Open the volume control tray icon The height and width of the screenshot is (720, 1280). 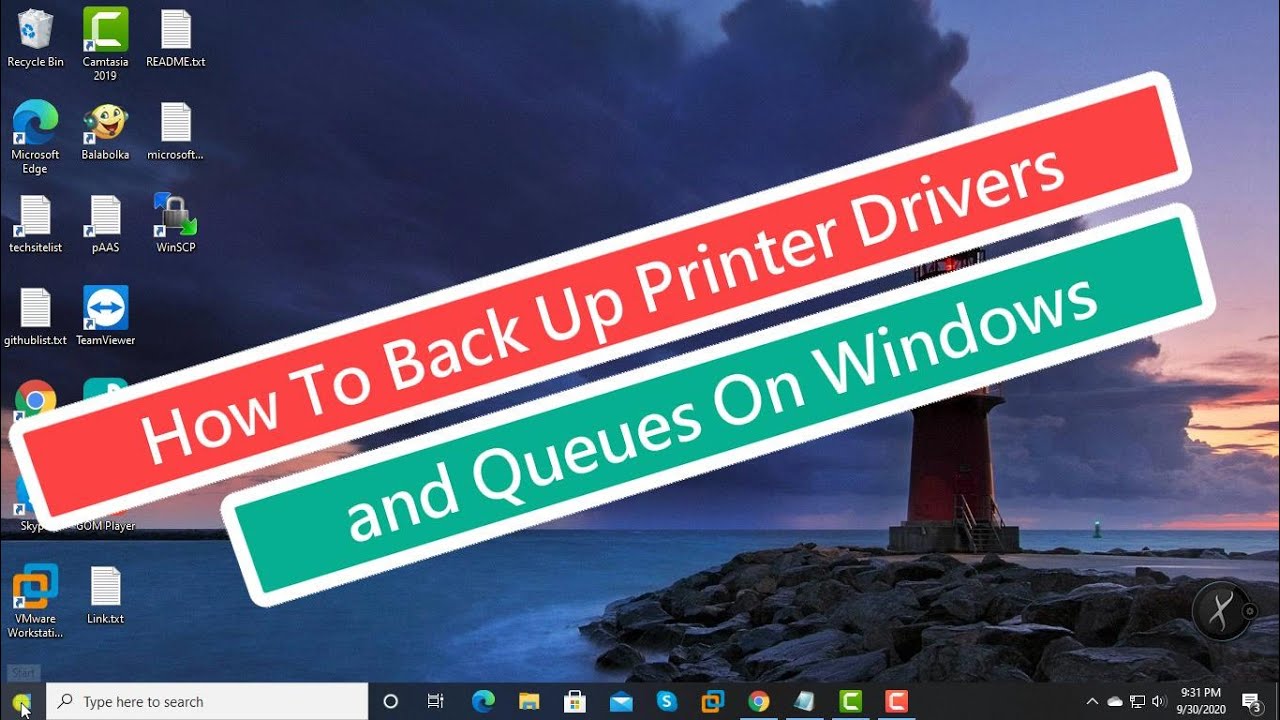pos(1158,702)
